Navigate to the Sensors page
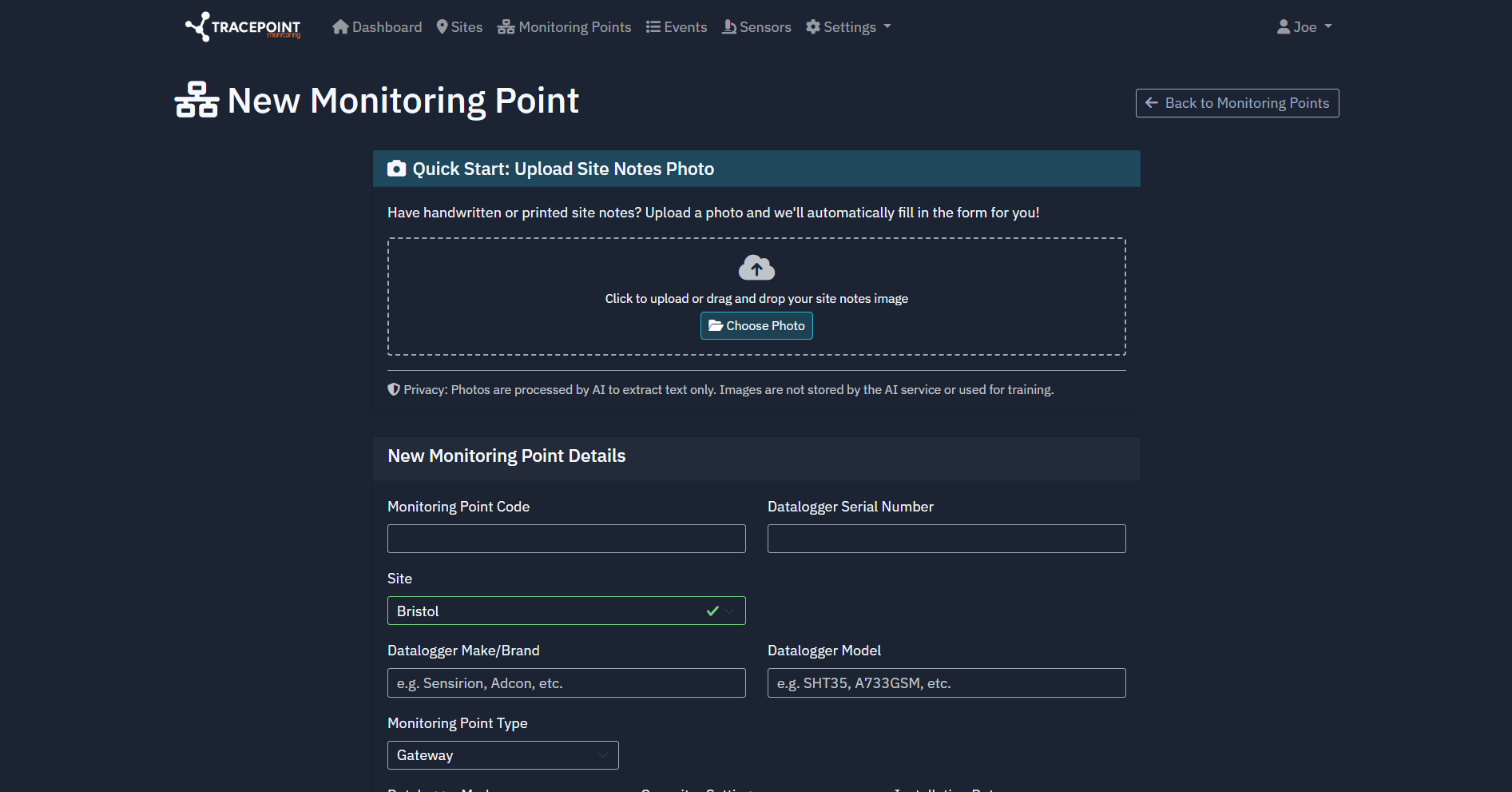 (x=756, y=27)
